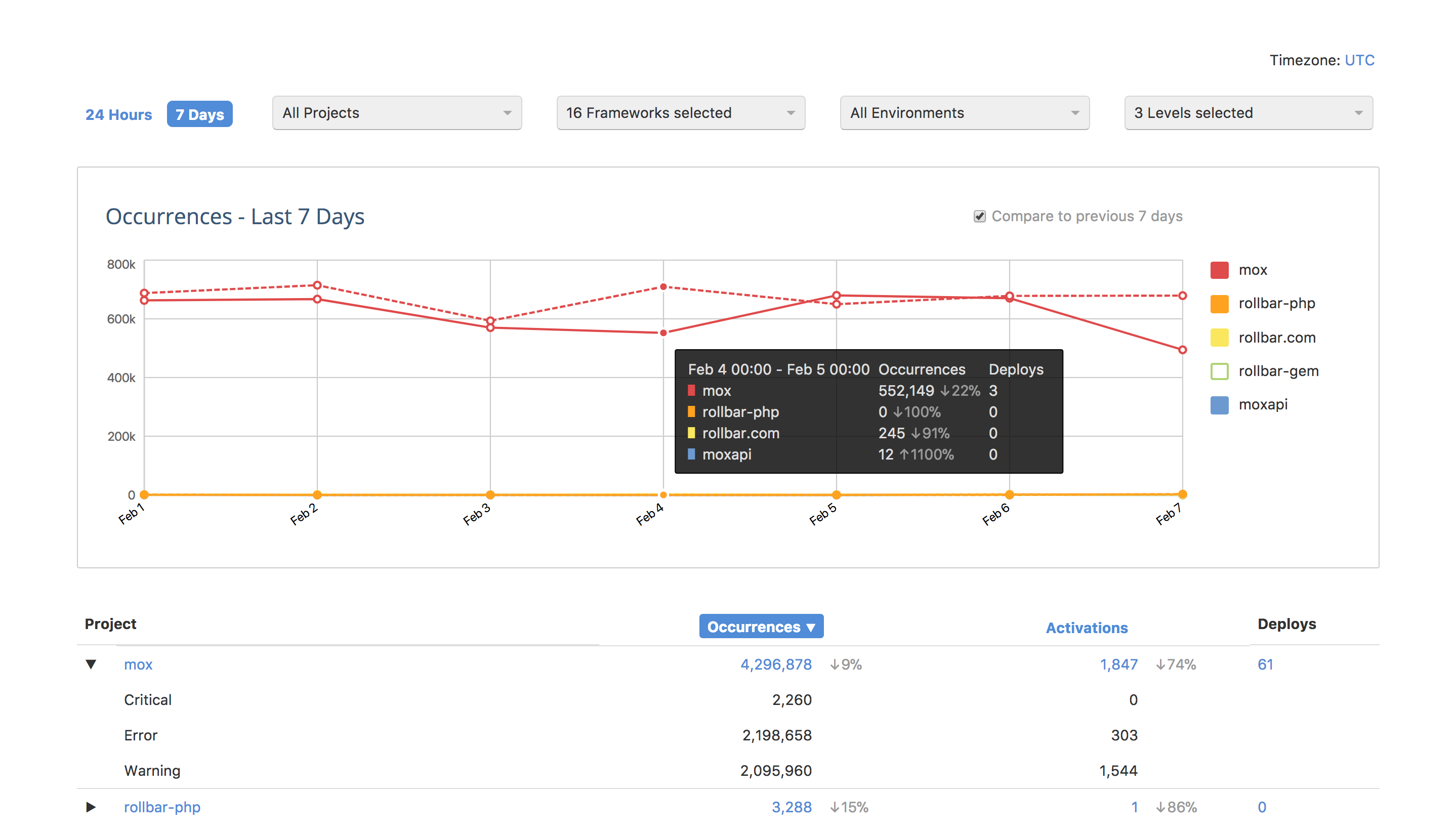The height and width of the screenshot is (831, 1456).
Task: Sort by Activations column
Action: click(x=1086, y=628)
